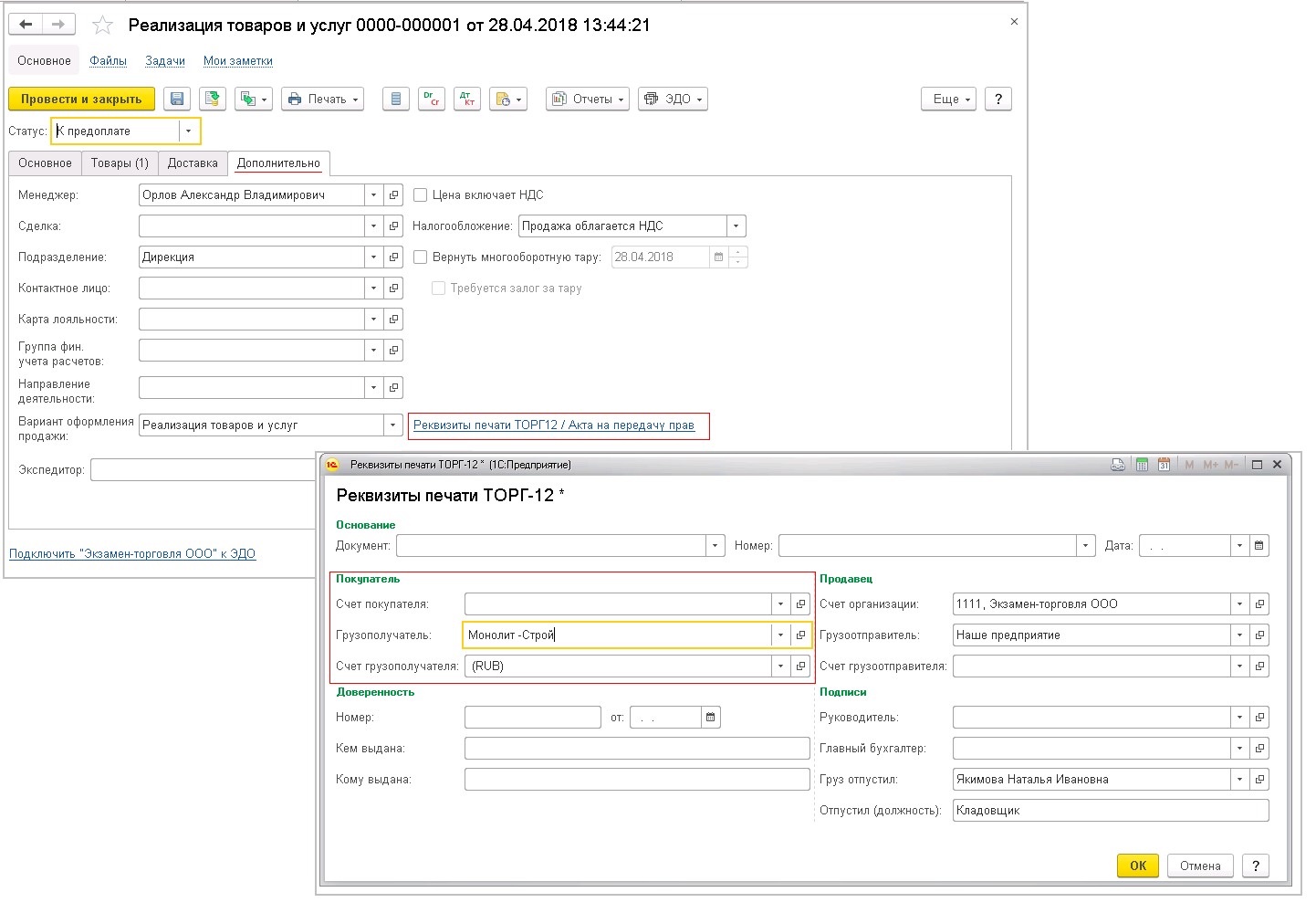Open Группа фин. учета link icon
1316x913 pixels.
point(393,350)
